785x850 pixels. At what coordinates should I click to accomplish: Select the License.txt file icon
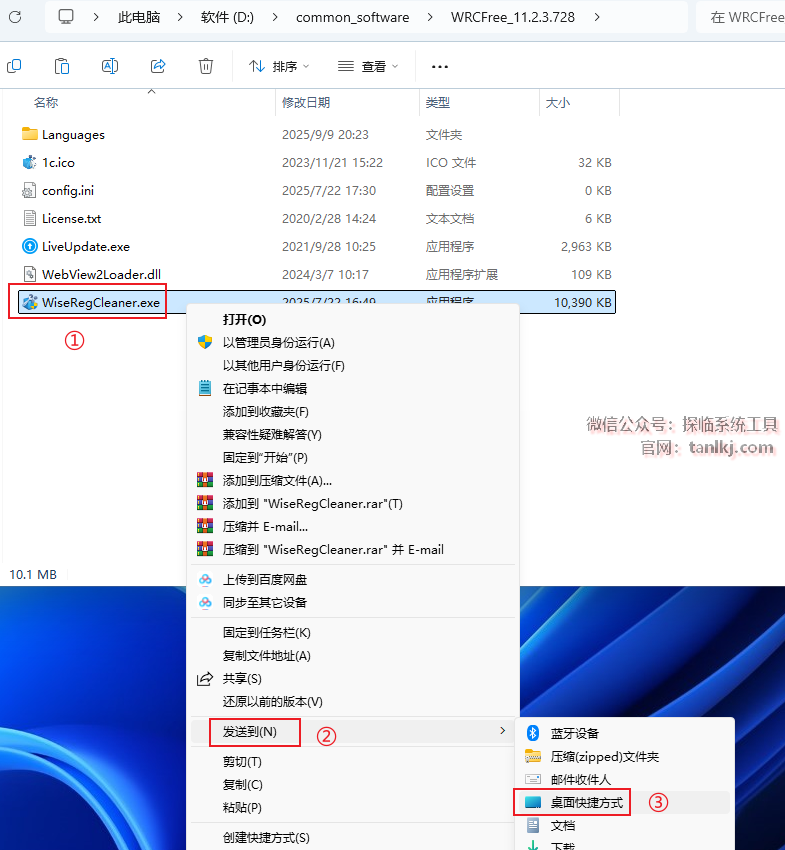click(x=29, y=218)
